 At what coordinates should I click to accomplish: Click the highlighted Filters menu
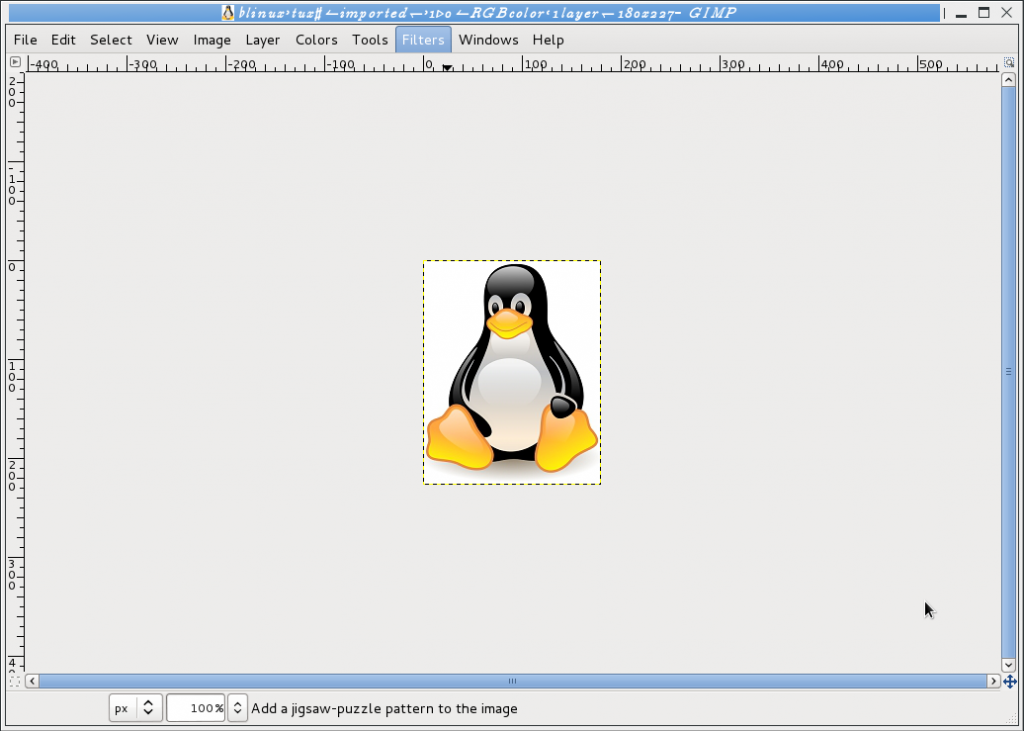tap(423, 40)
